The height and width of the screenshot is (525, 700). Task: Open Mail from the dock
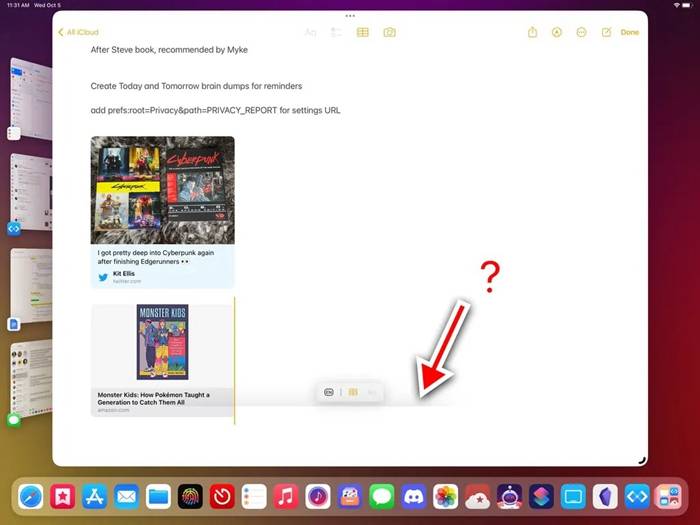[126, 496]
